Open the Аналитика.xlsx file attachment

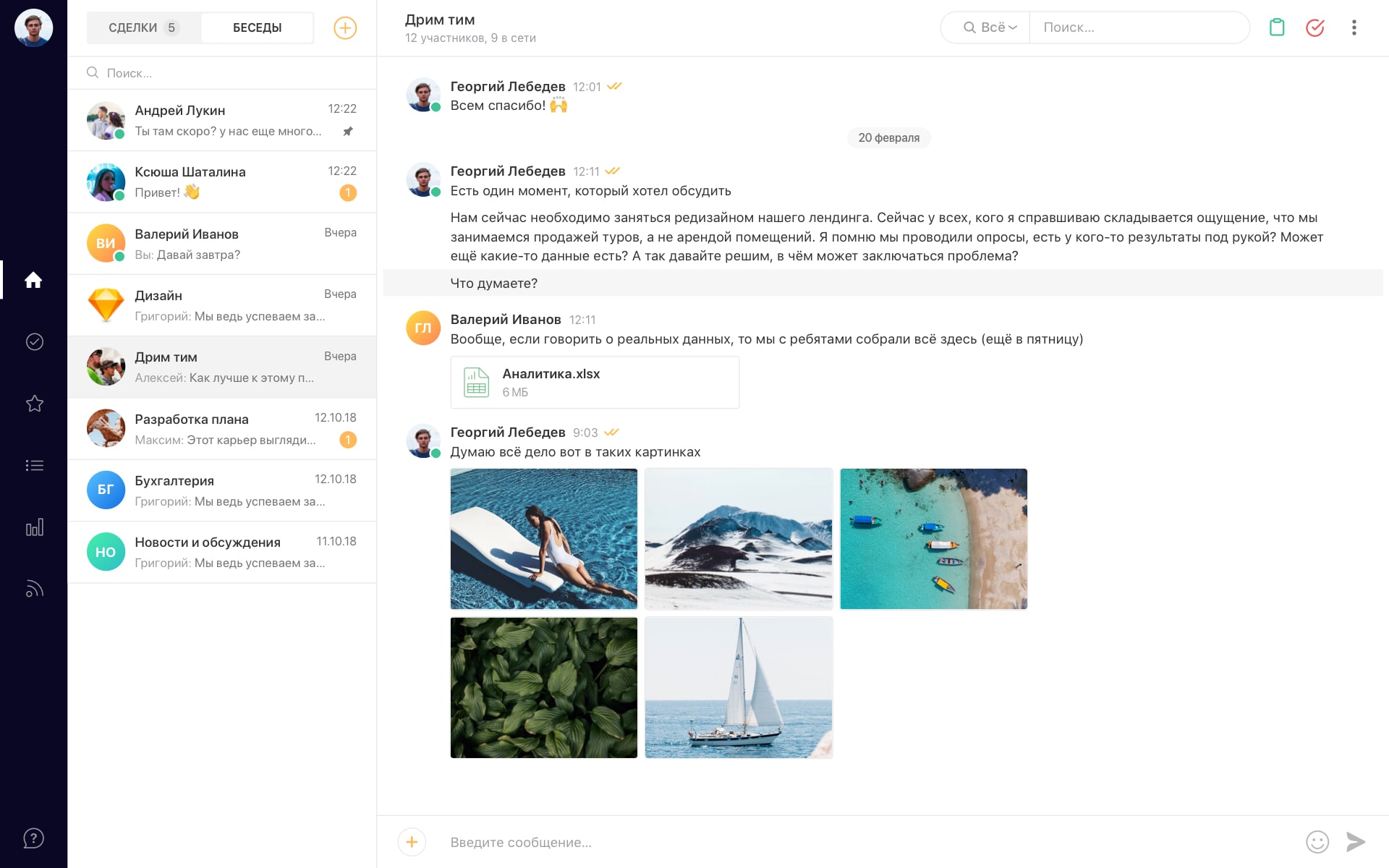[x=594, y=383]
